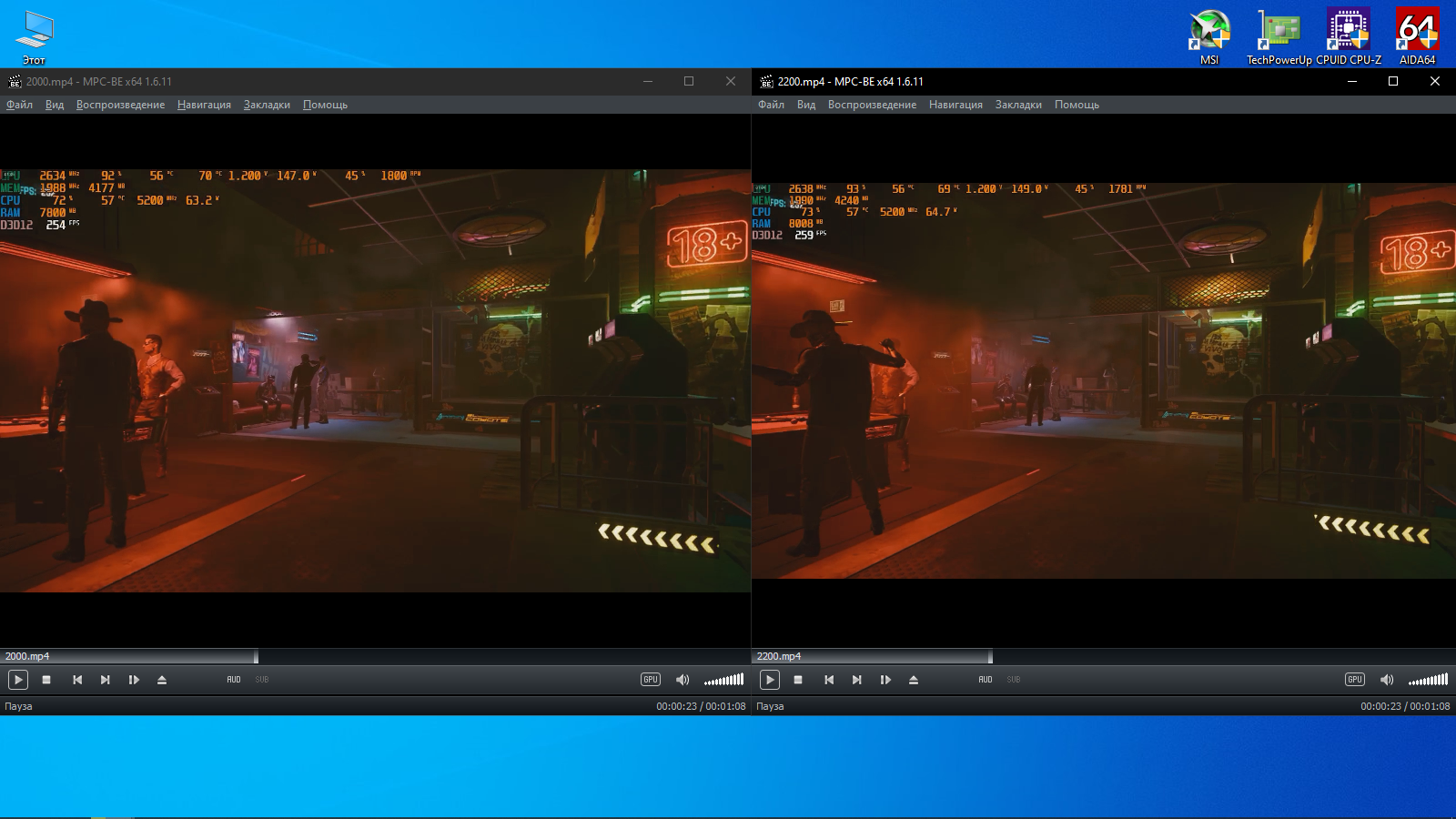1456x819 pixels.
Task: Open the Файл menu in 2000.mp4 window
Action: tap(19, 105)
